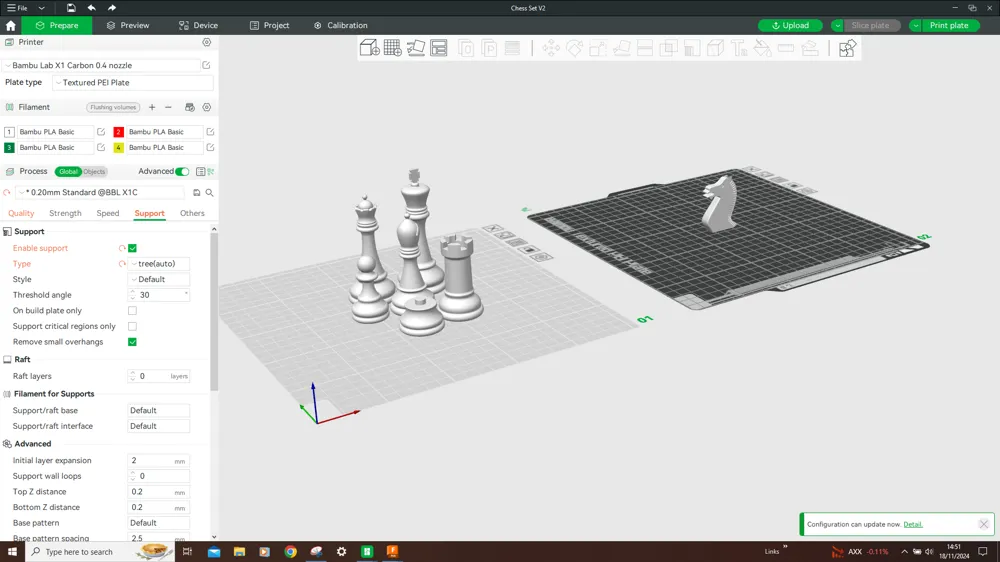Switch to the Calibration tab
Image resolution: width=1000 pixels, height=562 pixels.
pos(341,26)
